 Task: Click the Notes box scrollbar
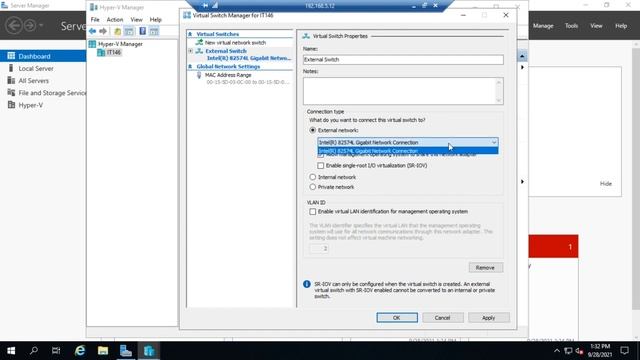click(x=499, y=91)
